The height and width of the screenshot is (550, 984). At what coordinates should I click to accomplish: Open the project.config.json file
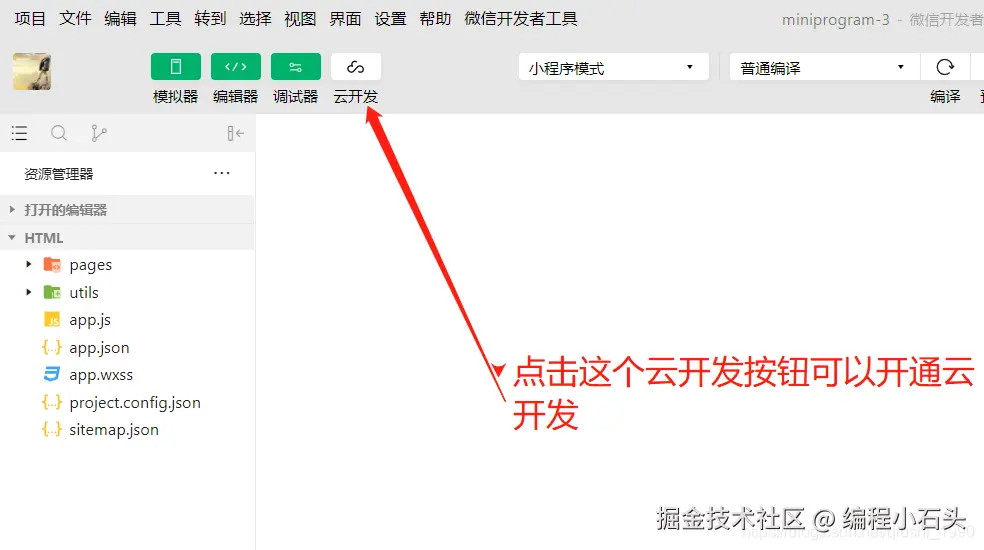[x=135, y=402]
